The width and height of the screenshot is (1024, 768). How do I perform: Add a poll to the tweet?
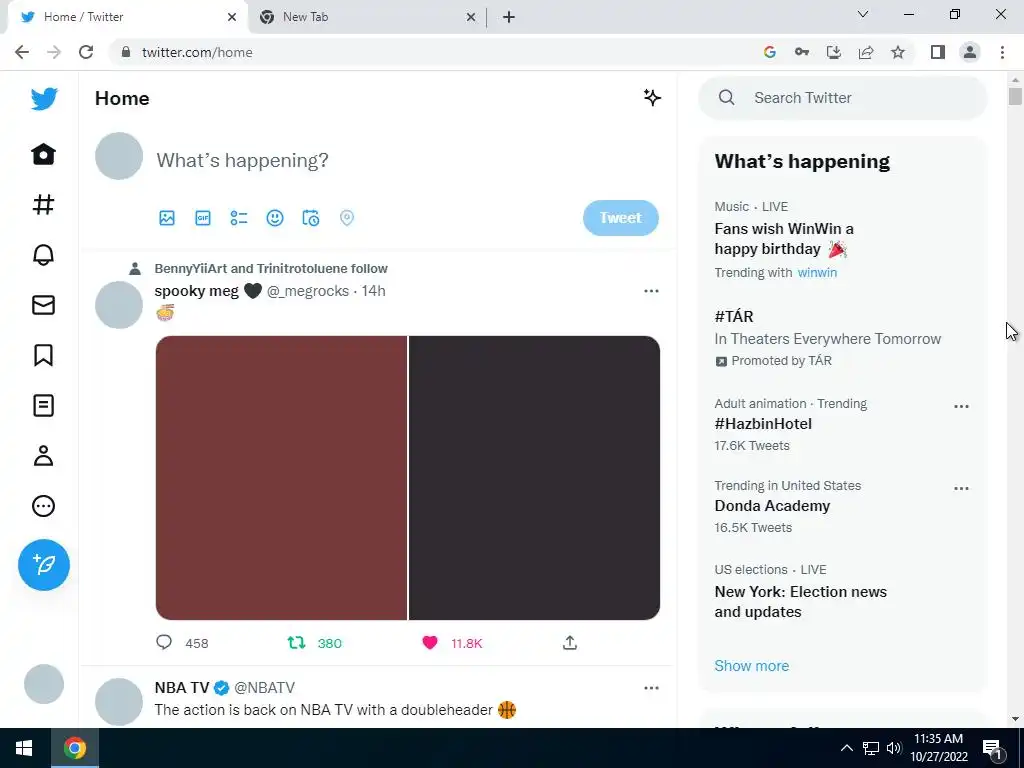click(239, 218)
